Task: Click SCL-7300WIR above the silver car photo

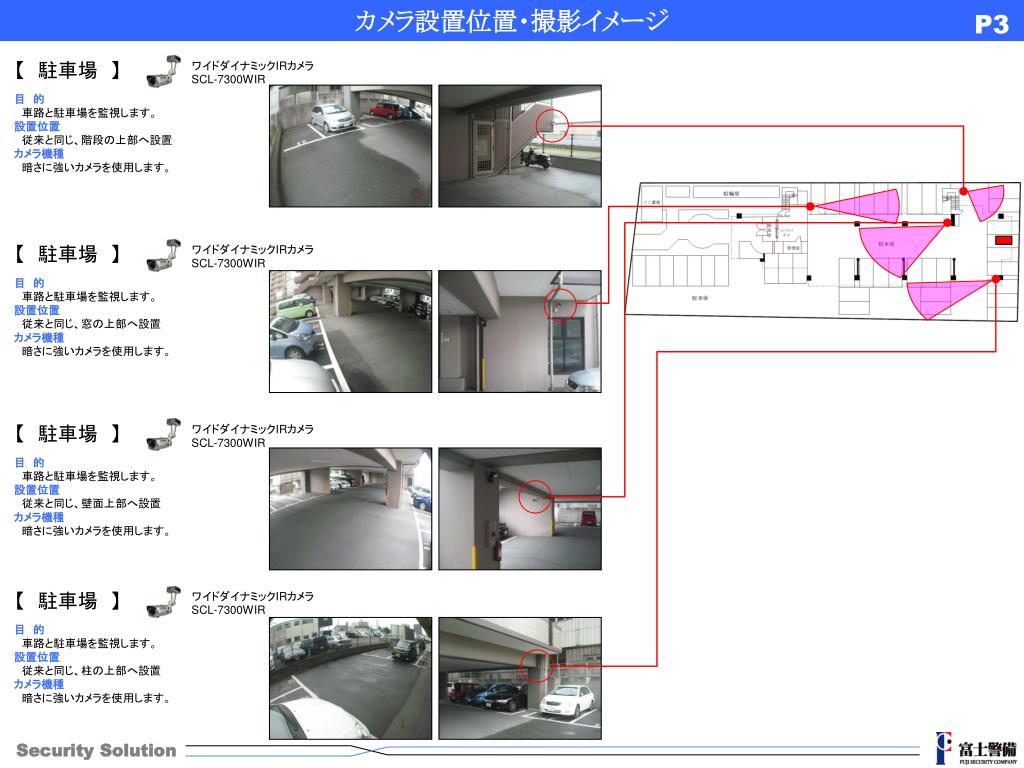Action: (x=228, y=79)
